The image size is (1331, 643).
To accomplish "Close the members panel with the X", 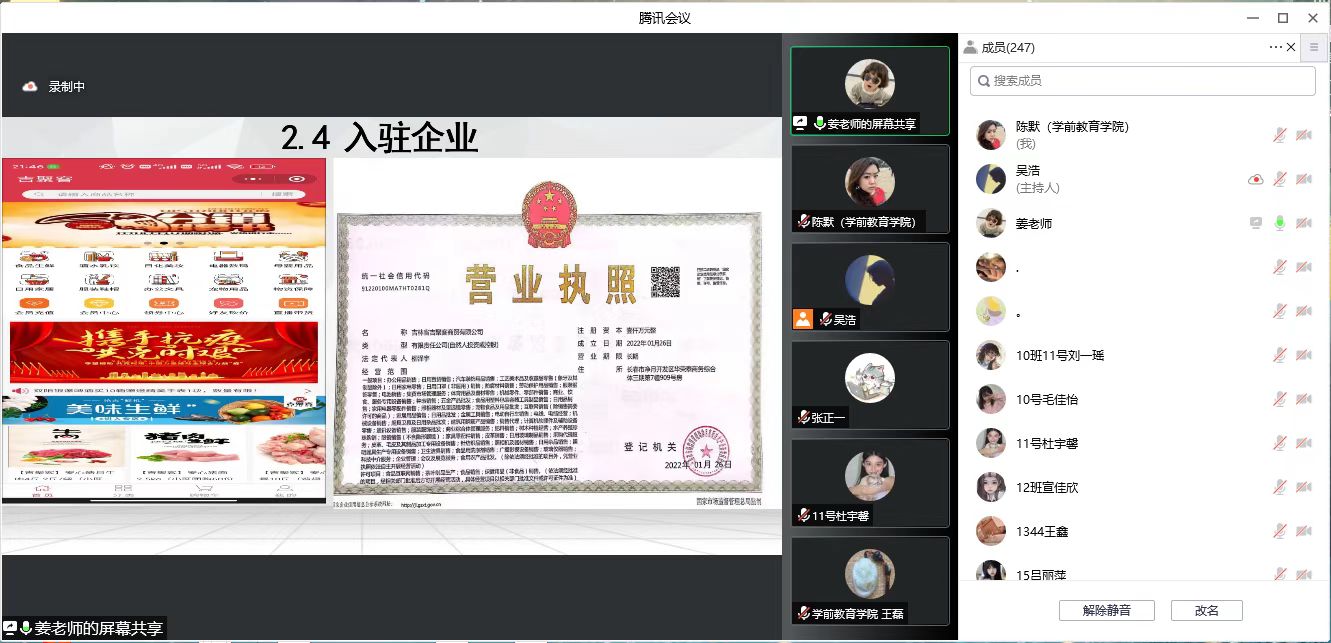I will [x=1291, y=47].
